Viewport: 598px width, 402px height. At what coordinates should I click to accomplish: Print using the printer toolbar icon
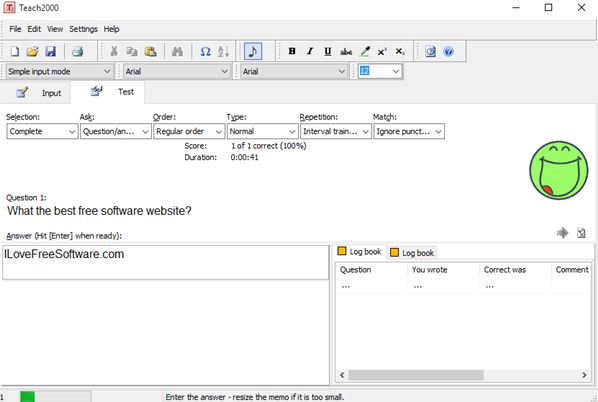pos(77,51)
